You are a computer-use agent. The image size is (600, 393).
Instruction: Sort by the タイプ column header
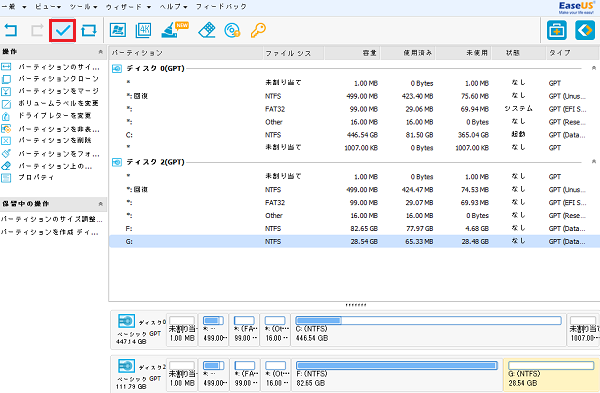click(572, 53)
